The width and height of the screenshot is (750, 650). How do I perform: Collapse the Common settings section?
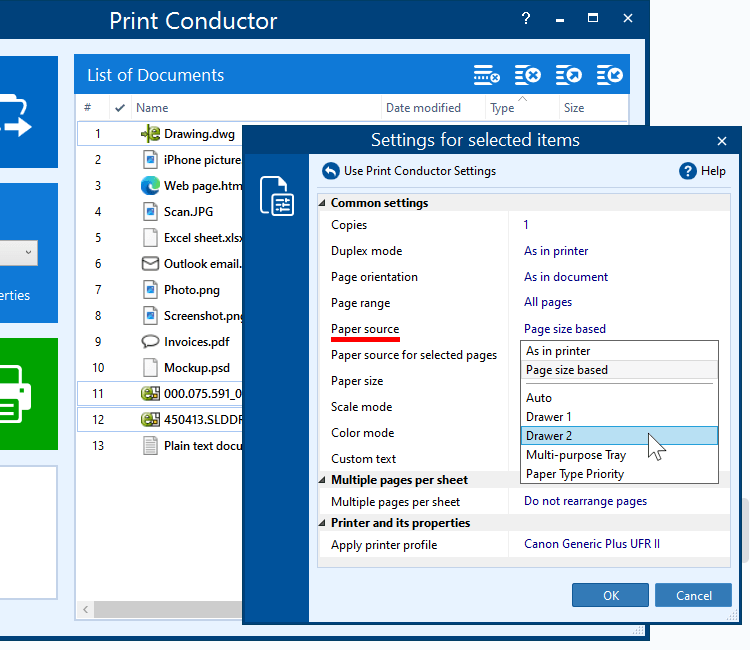click(322, 203)
